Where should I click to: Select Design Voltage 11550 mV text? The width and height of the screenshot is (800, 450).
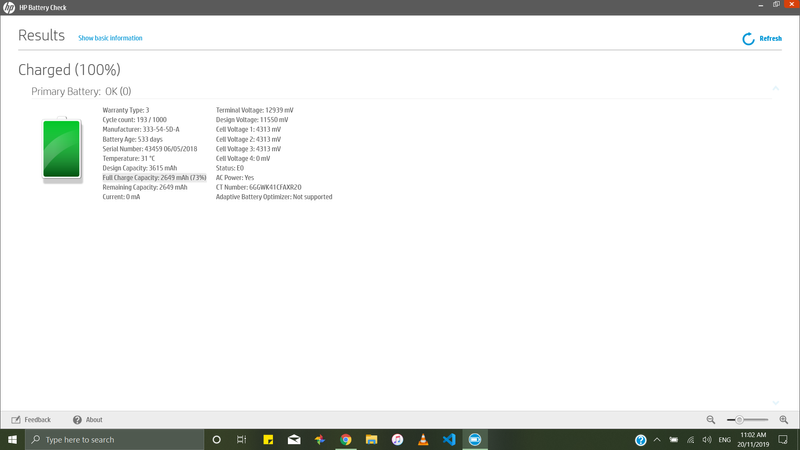(x=252, y=120)
